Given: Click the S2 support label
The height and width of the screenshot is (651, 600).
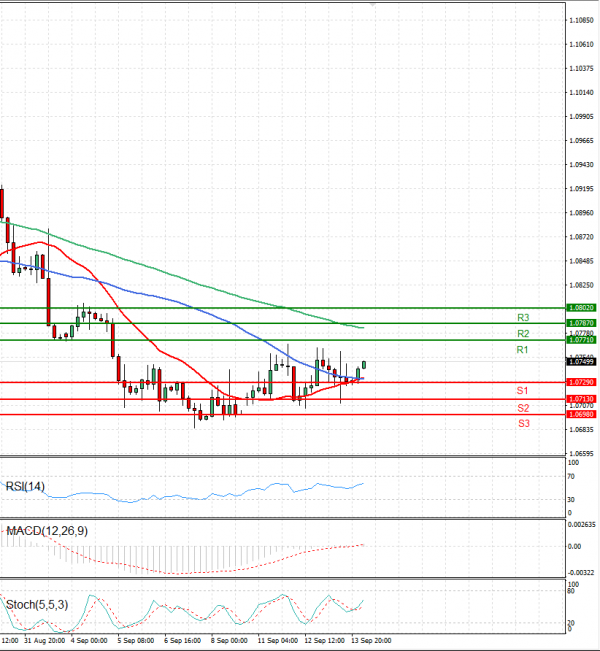Looking at the screenshot, I should pyautogui.click(x=522, y=408).
